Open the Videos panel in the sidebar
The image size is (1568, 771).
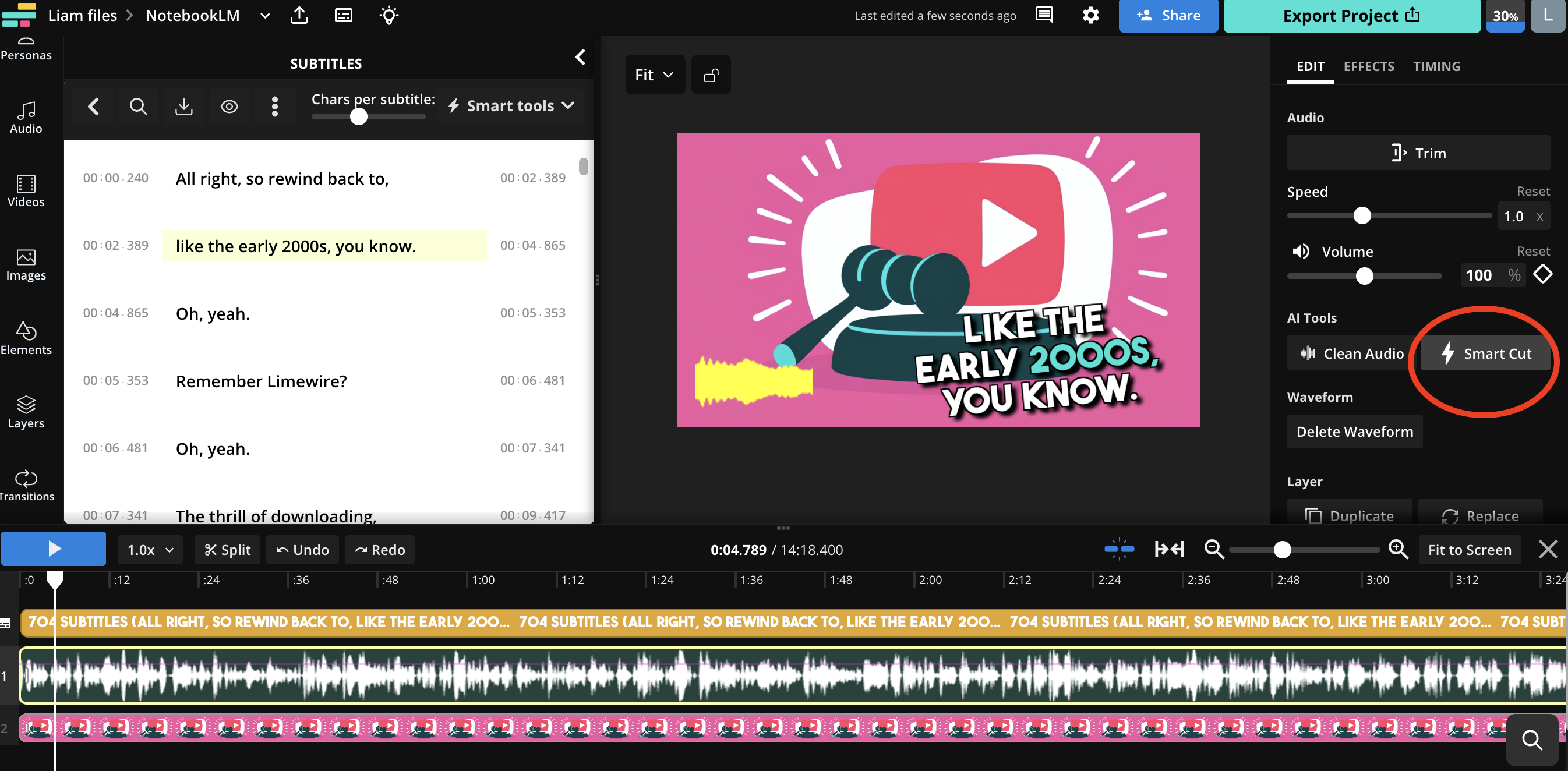pyautogui.click(x=25, y=190)
